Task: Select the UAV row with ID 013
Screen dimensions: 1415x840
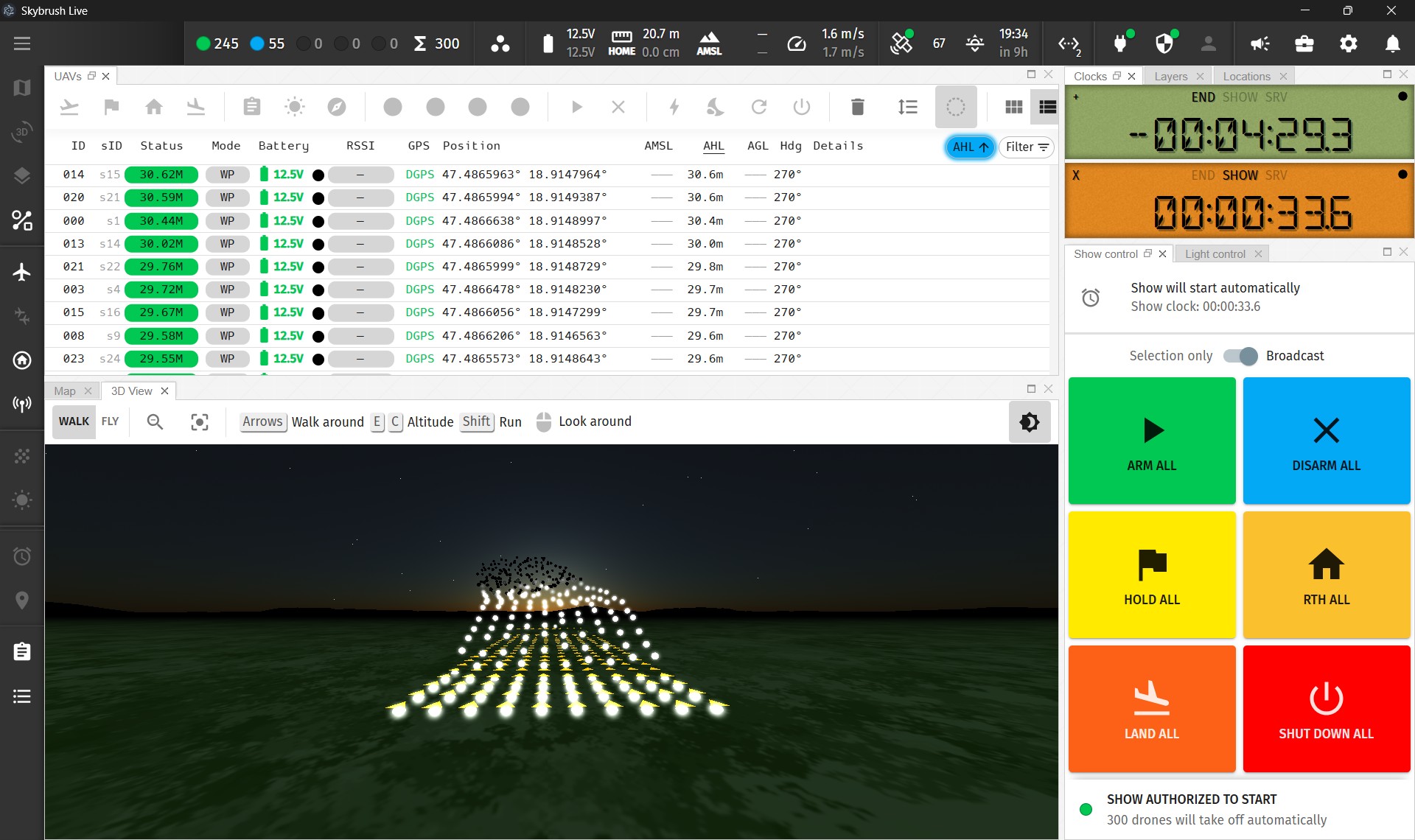Action: point(74,243)
